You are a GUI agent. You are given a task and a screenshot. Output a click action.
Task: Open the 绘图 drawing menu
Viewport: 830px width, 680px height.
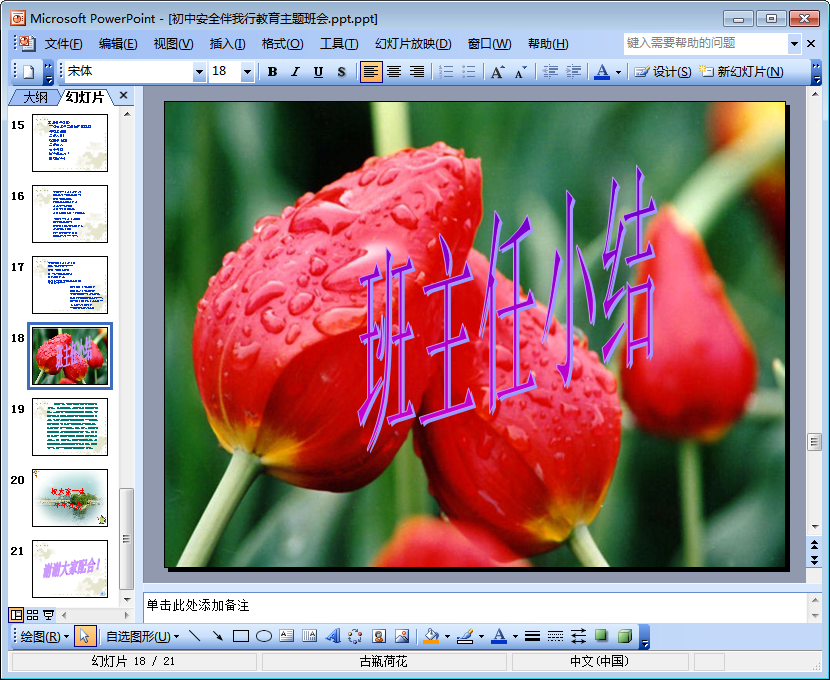[x=44, y=637]
